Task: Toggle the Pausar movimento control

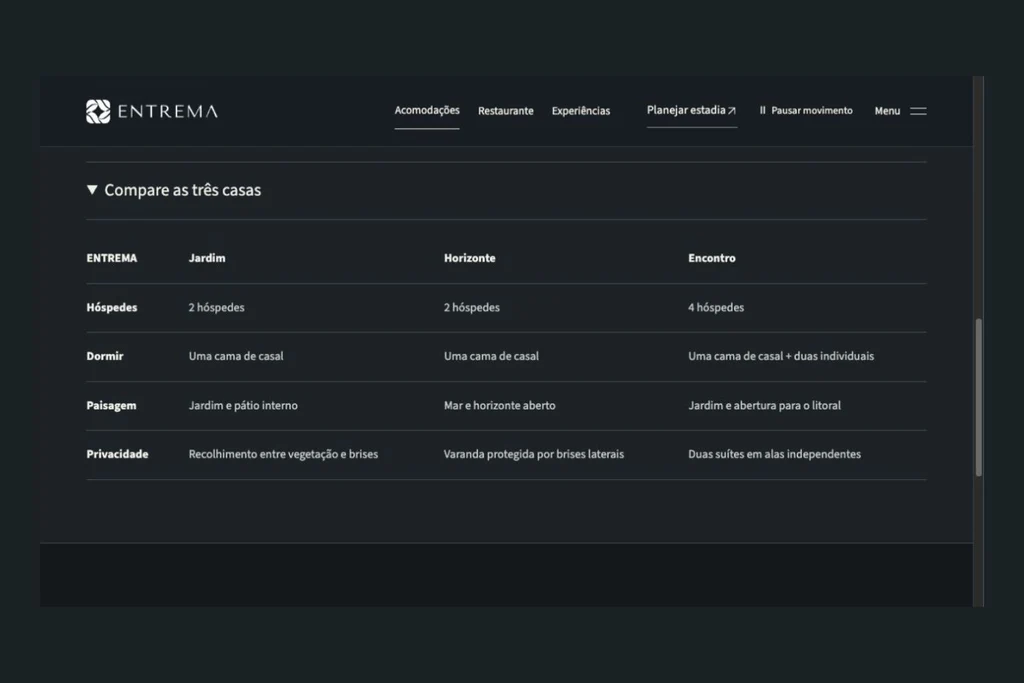Action: point(806,110)
